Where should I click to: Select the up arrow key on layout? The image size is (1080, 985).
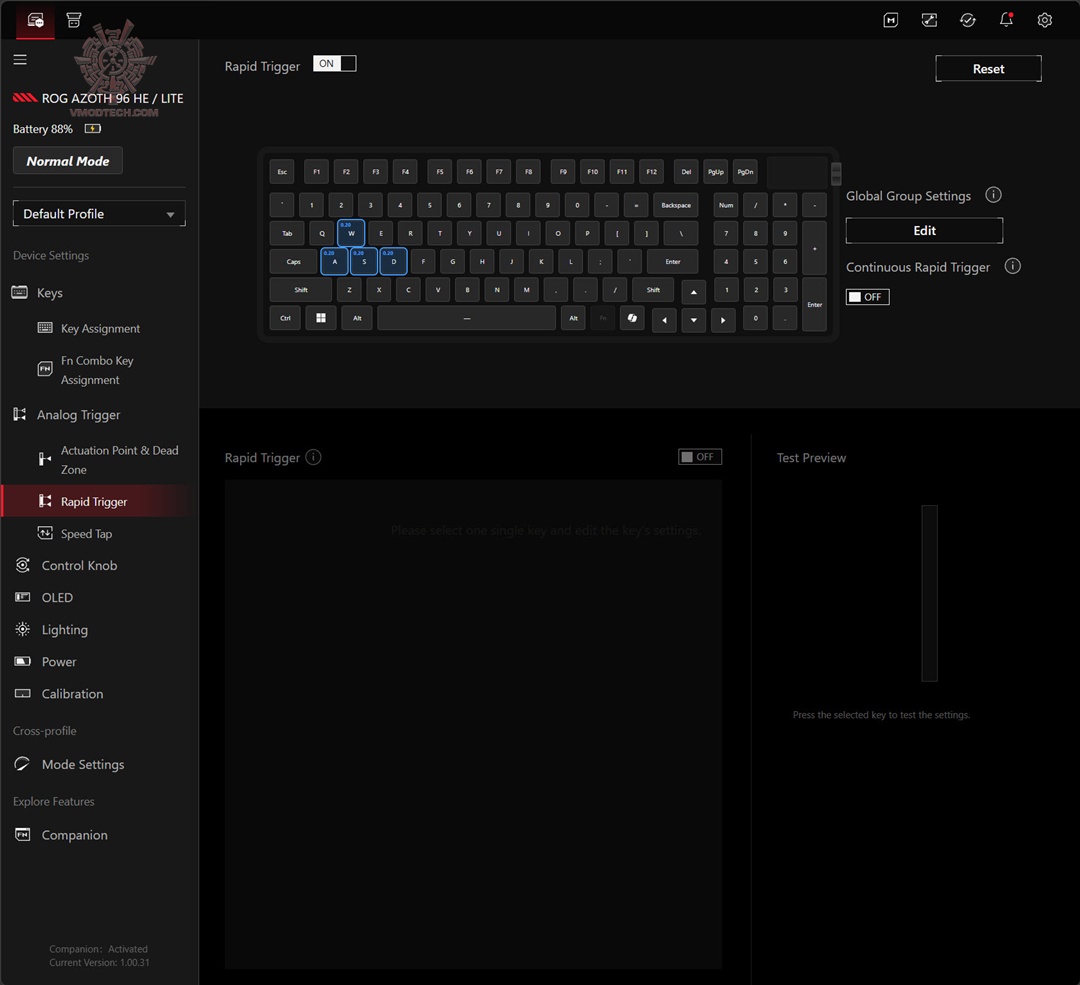[694, 292]
